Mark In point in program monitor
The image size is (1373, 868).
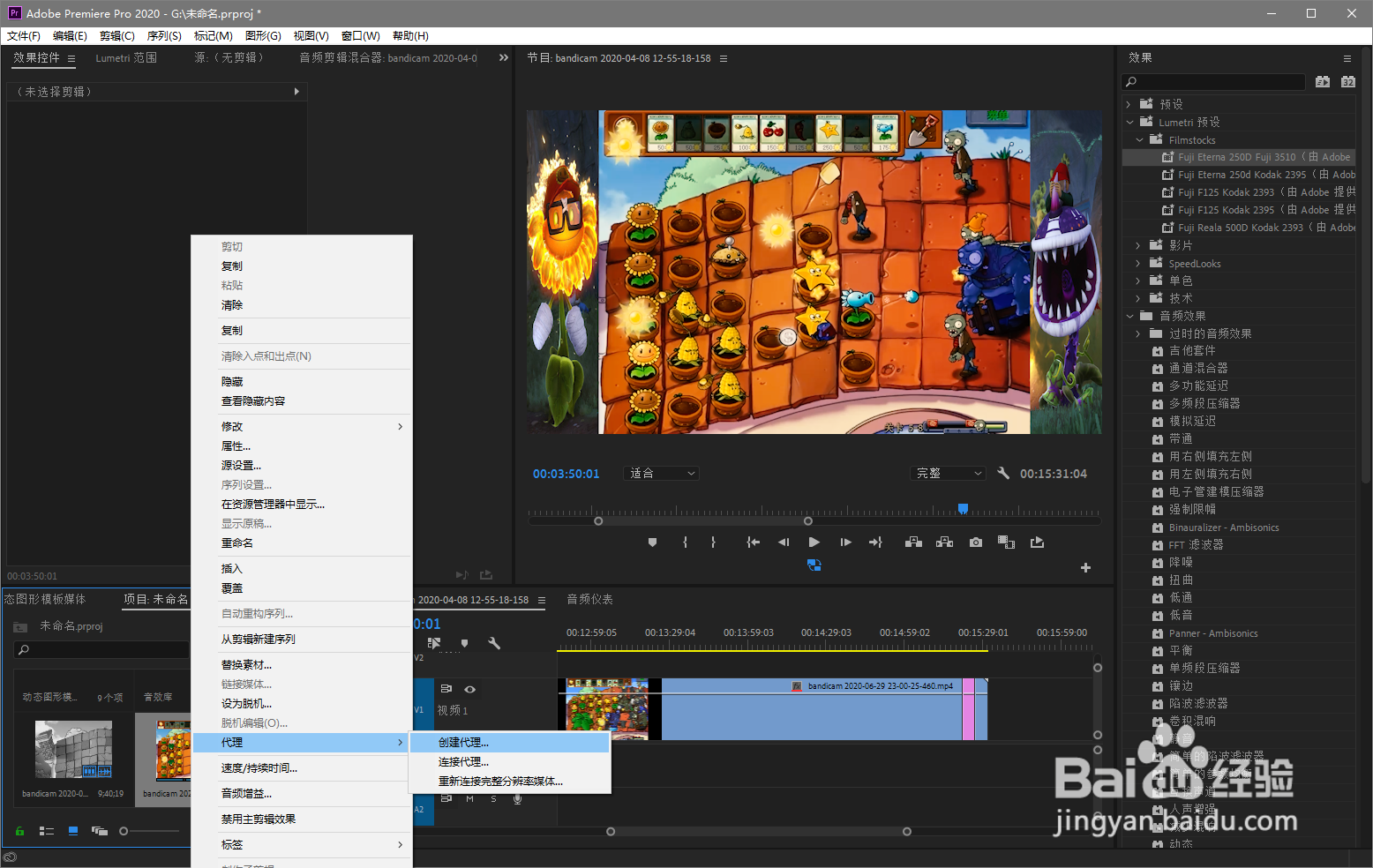pos(685,542)
